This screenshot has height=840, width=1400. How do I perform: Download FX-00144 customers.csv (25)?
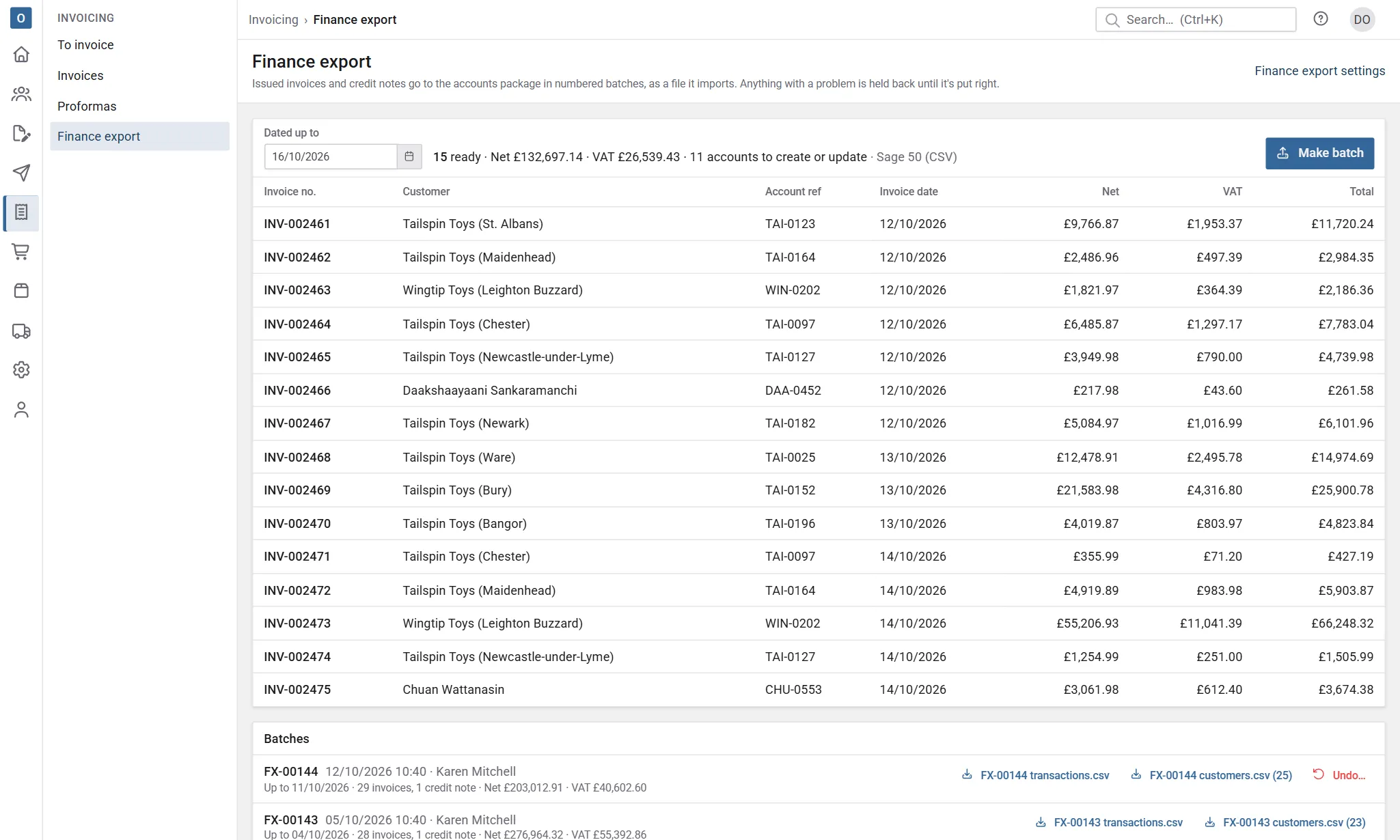point(1212,775)
